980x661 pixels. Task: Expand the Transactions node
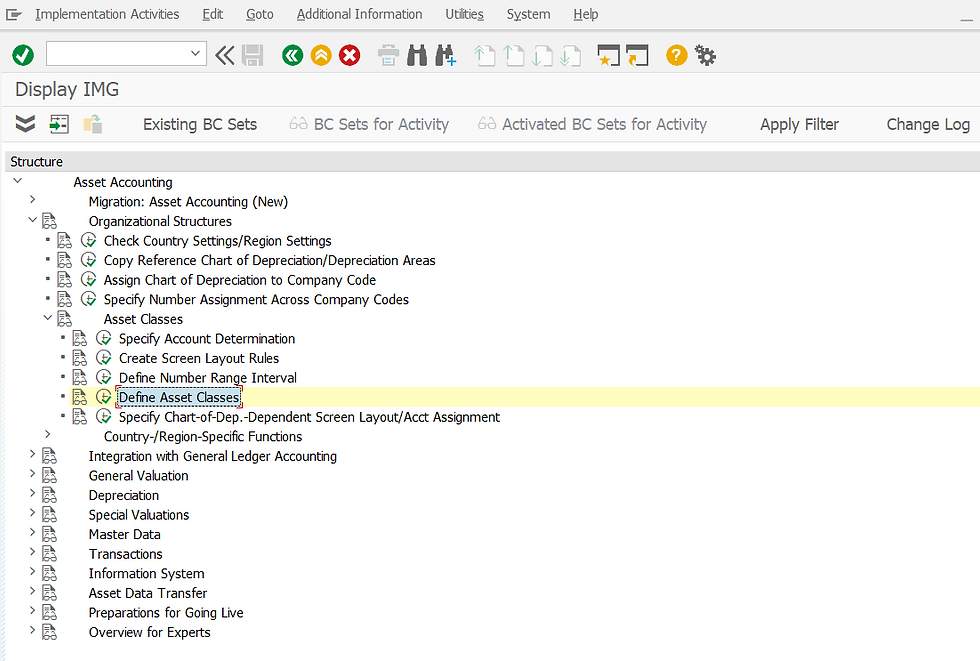coord(32,552)
